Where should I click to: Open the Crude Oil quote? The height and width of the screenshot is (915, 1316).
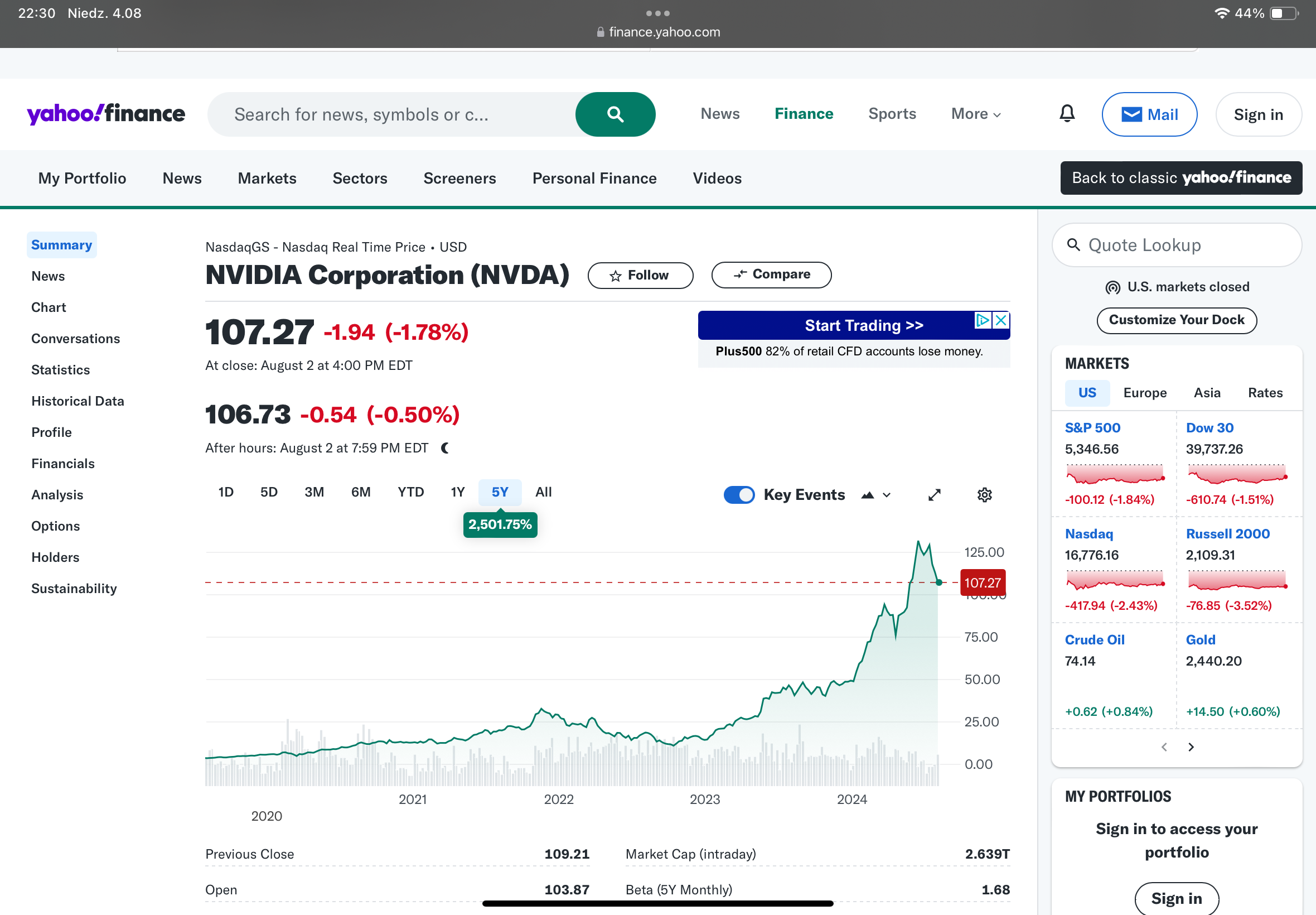[1094, 640]
